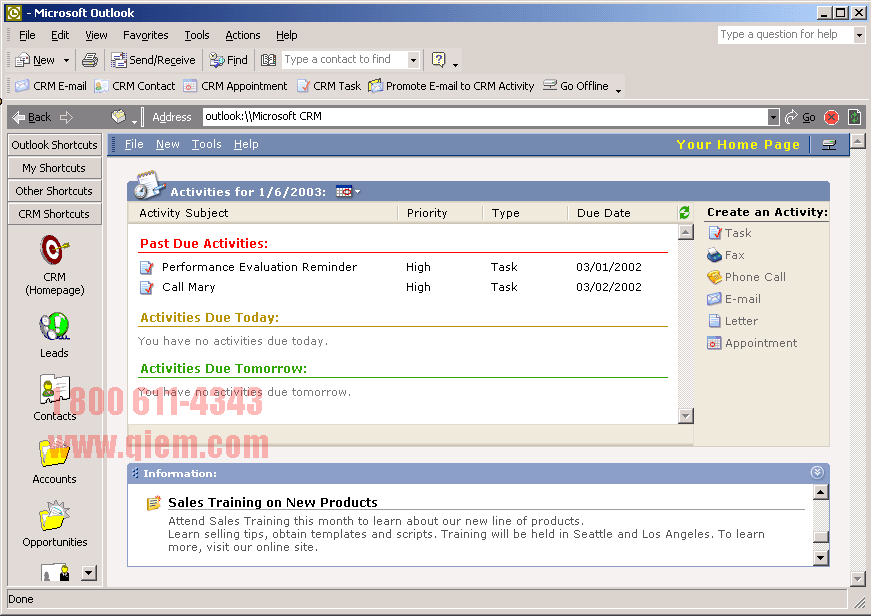Viewport: 871px width, 616px height.
Task: Open the Actions menu
Action: (x=243, y=35)
